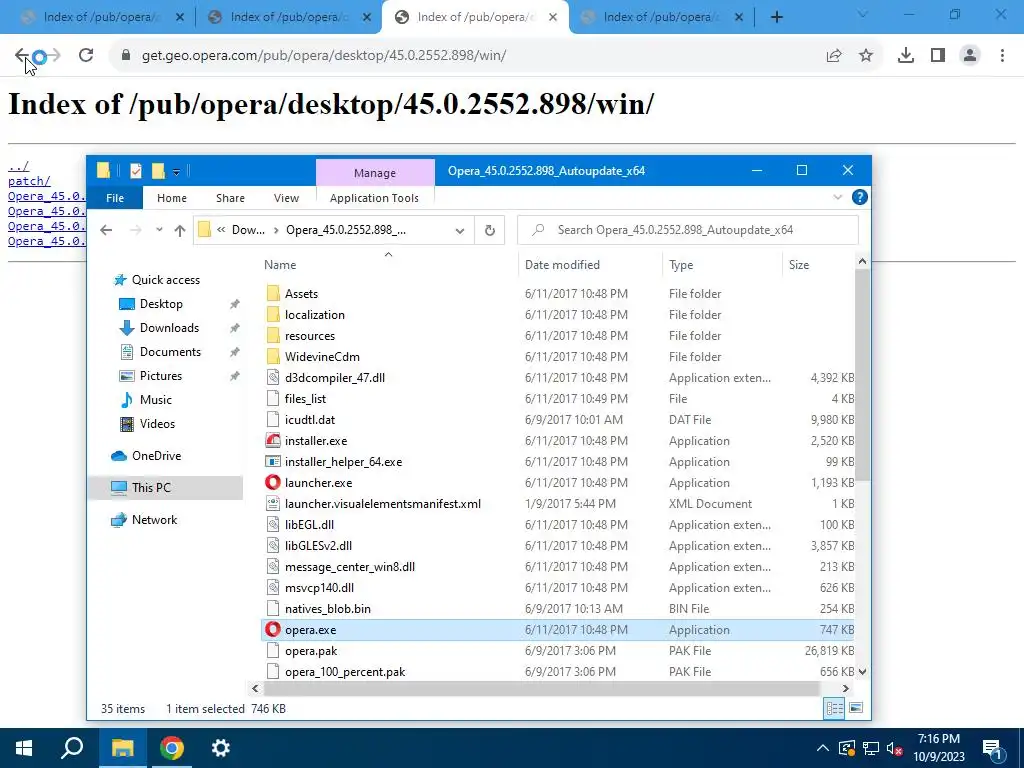
Task: Click the Properties quick access toolbar icon
Action: [136, 171]
